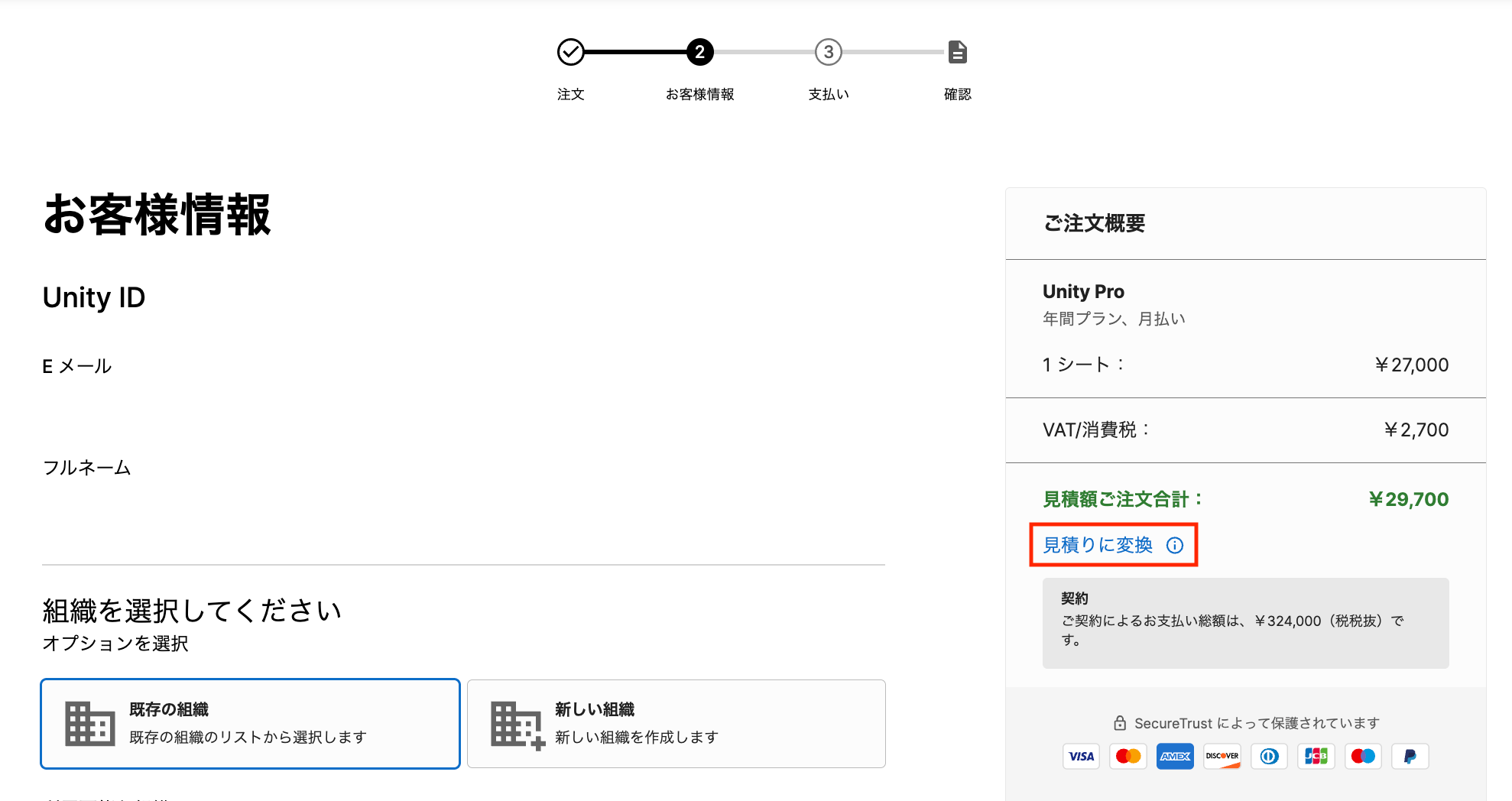This screenshot has width=1512, height=801.
Task: Click the info icon next to 見積りに変換
Action: pos(1175,545)
